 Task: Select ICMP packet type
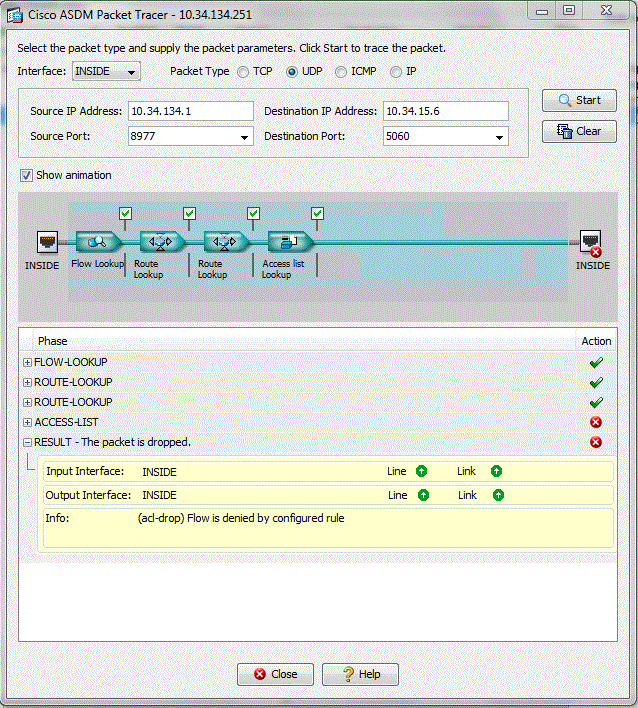click(341, 72)
